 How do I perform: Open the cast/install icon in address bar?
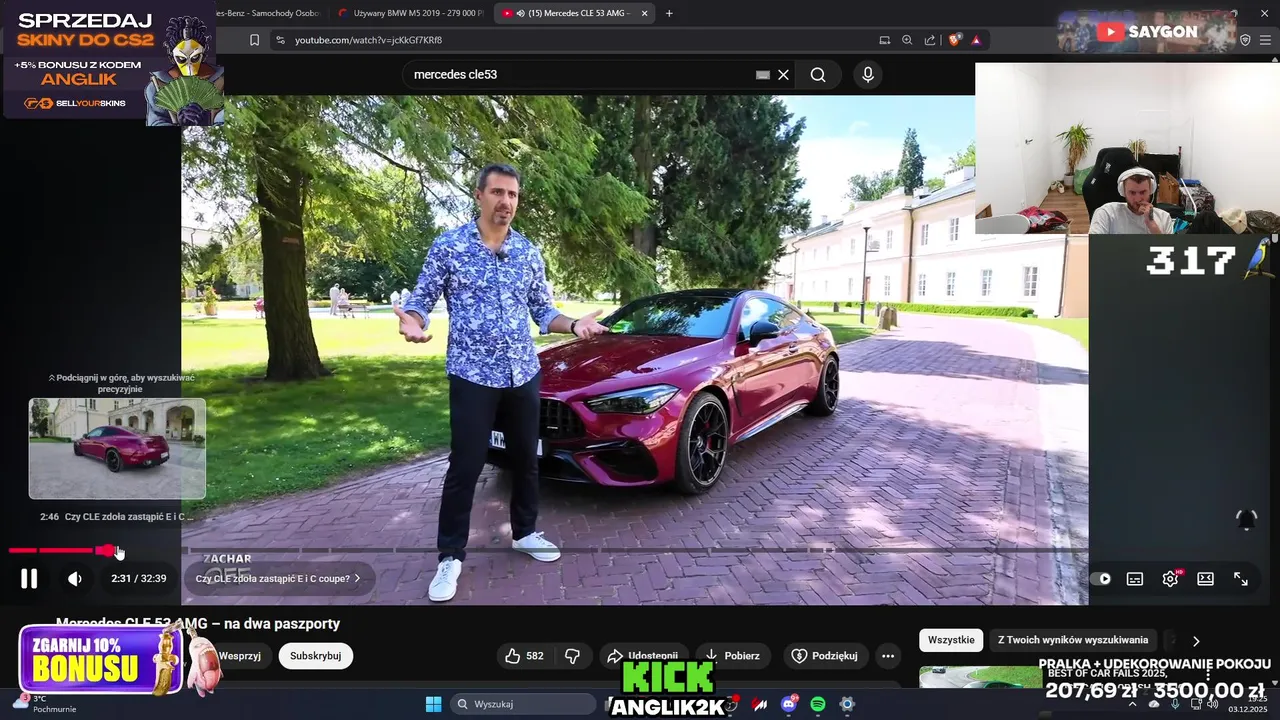coord(884,40)
